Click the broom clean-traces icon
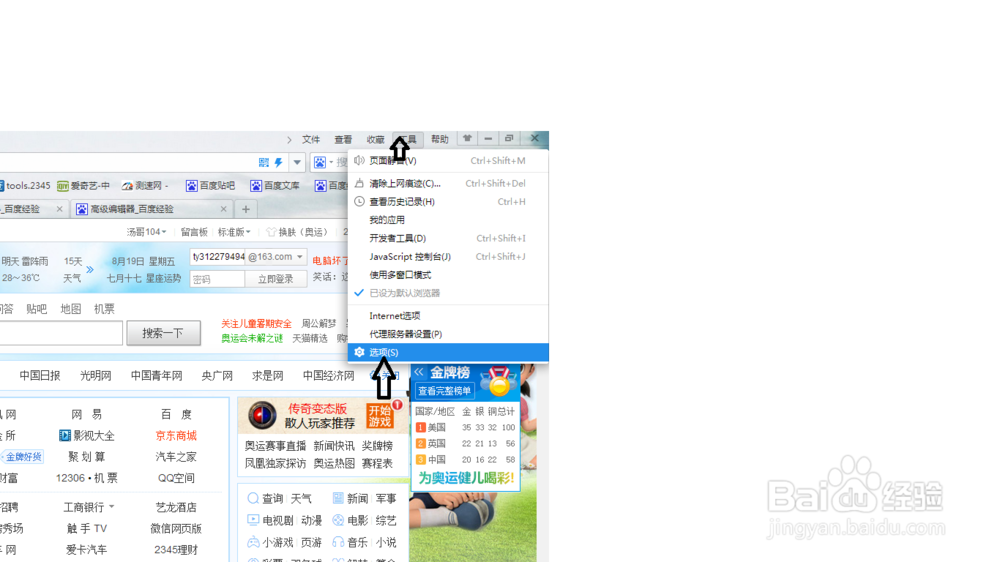Screen dimensions: 1000x562 click(x=359, y=183)
